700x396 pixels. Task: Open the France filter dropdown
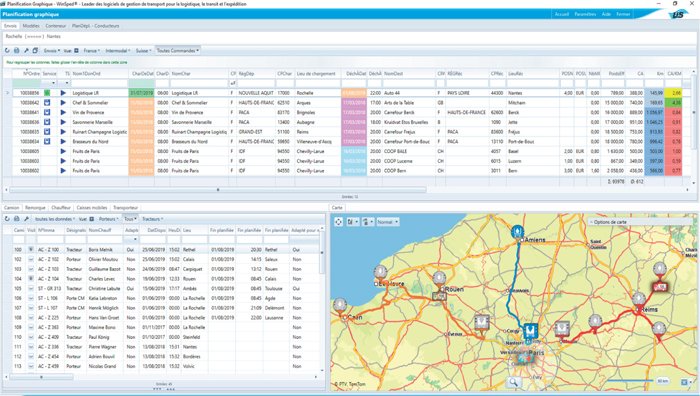click(92, 51)
